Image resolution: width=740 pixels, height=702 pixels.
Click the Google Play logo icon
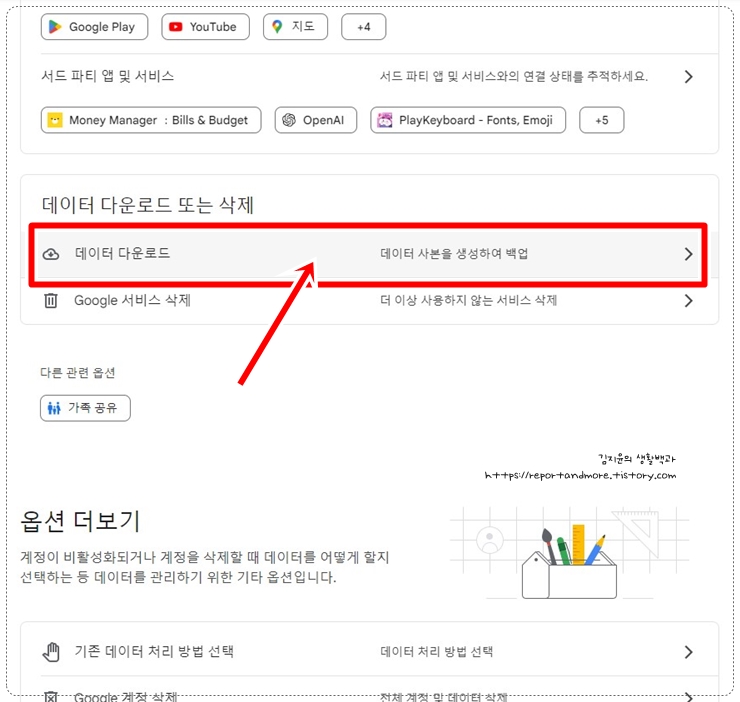tap(55, 27)
